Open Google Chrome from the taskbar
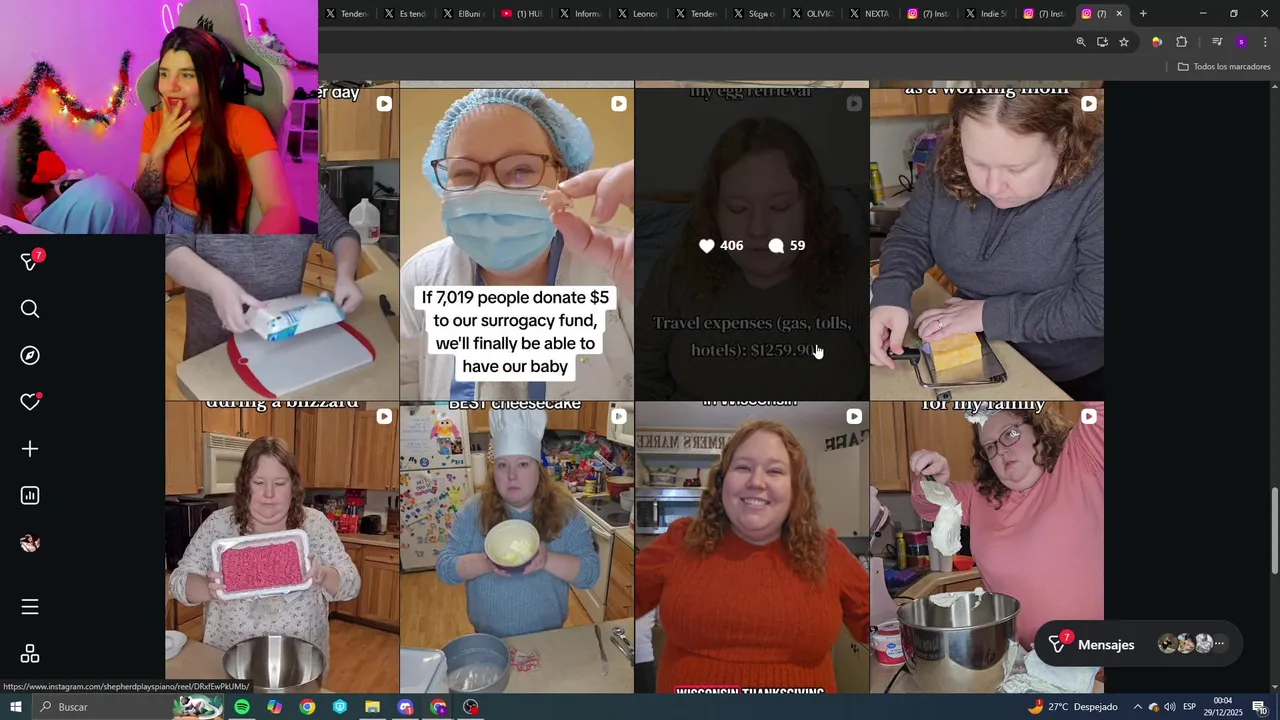 [x=307, y=707]
